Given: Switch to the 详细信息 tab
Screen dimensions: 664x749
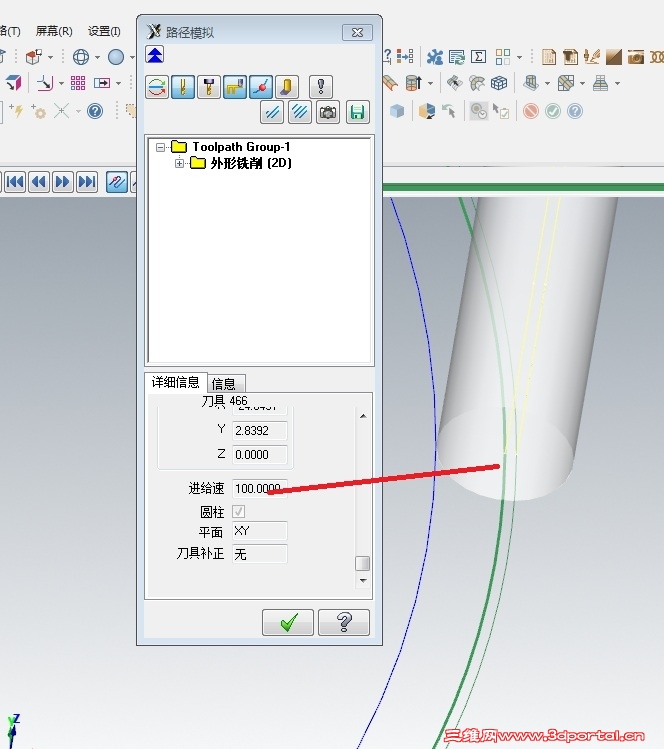Looking at the screenshot, I should coord(175,382).
